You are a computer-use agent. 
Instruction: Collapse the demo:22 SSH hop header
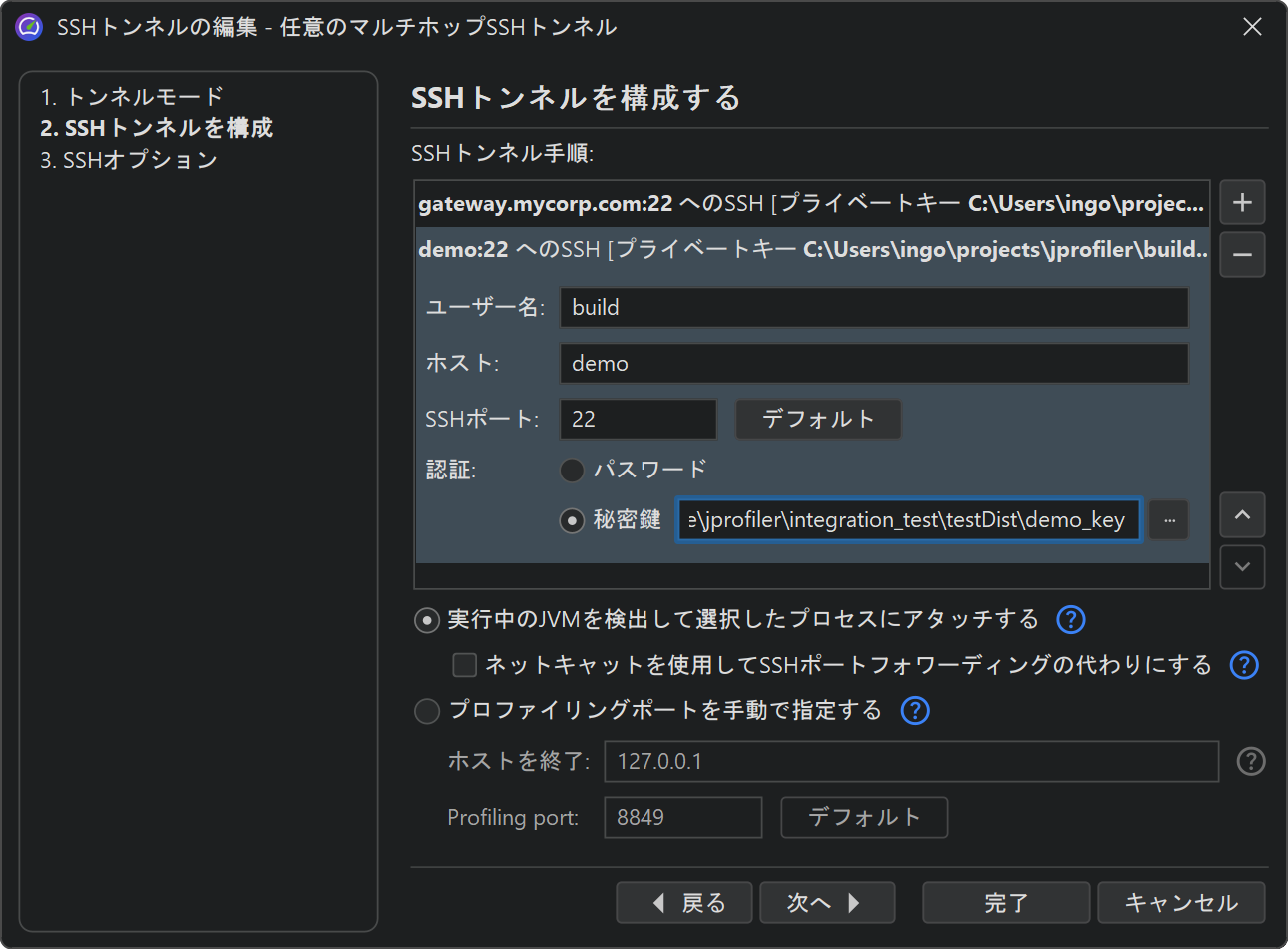[810, 250]
